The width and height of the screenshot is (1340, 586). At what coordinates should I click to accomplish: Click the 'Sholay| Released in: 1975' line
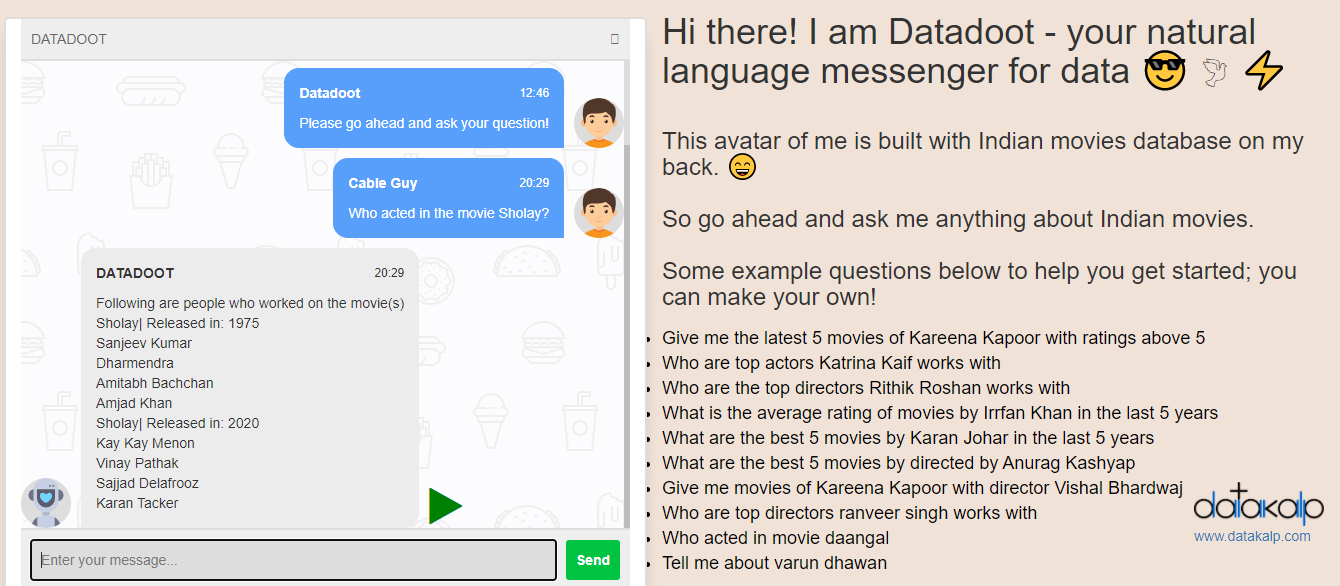pyautogui.click(x=178, y=323)
